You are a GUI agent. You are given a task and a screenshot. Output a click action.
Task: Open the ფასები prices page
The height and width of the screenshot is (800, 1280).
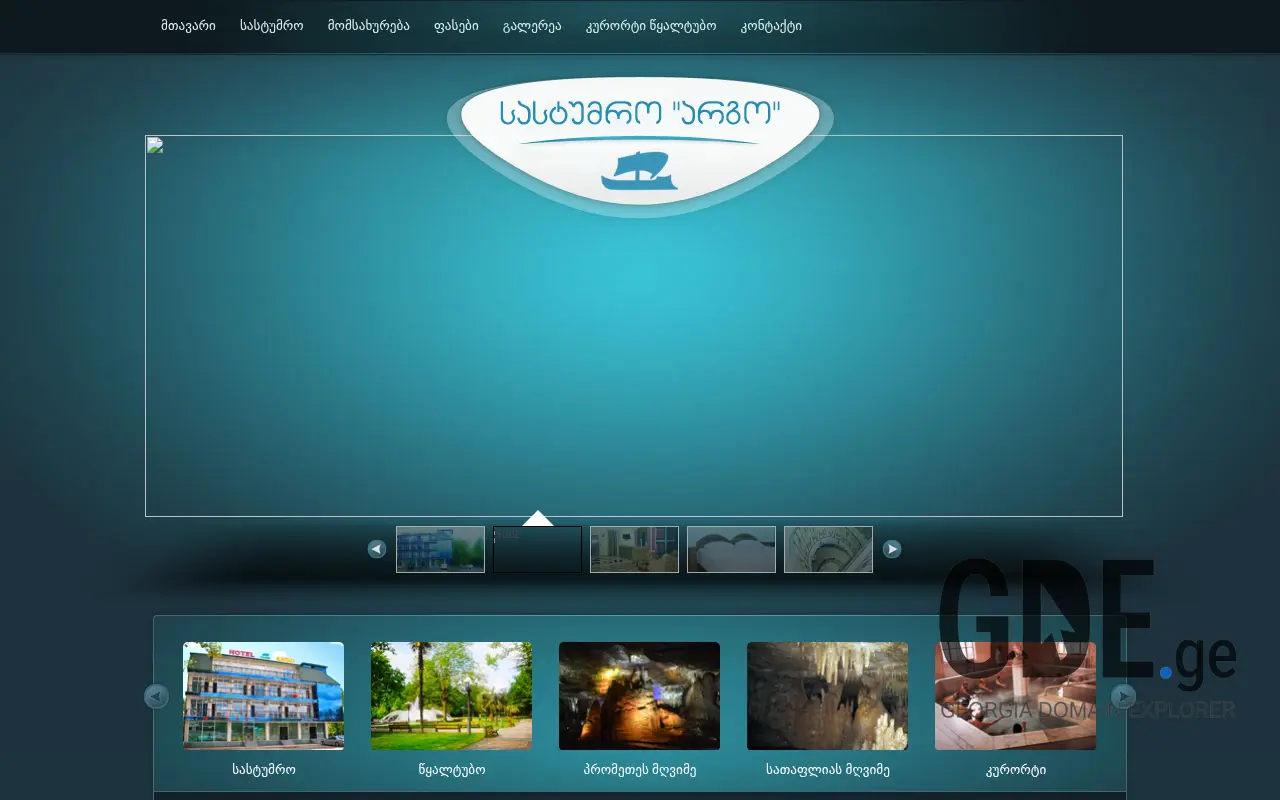[x=457, y=26]
